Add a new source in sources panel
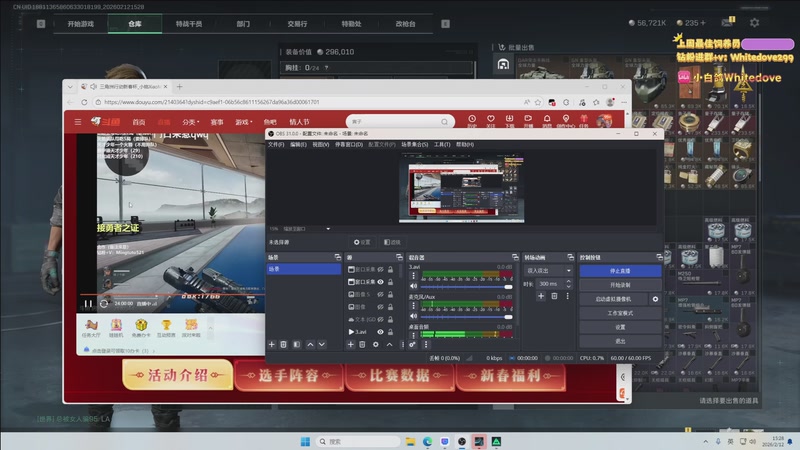The image size is (800, 450). coord(351,345)
